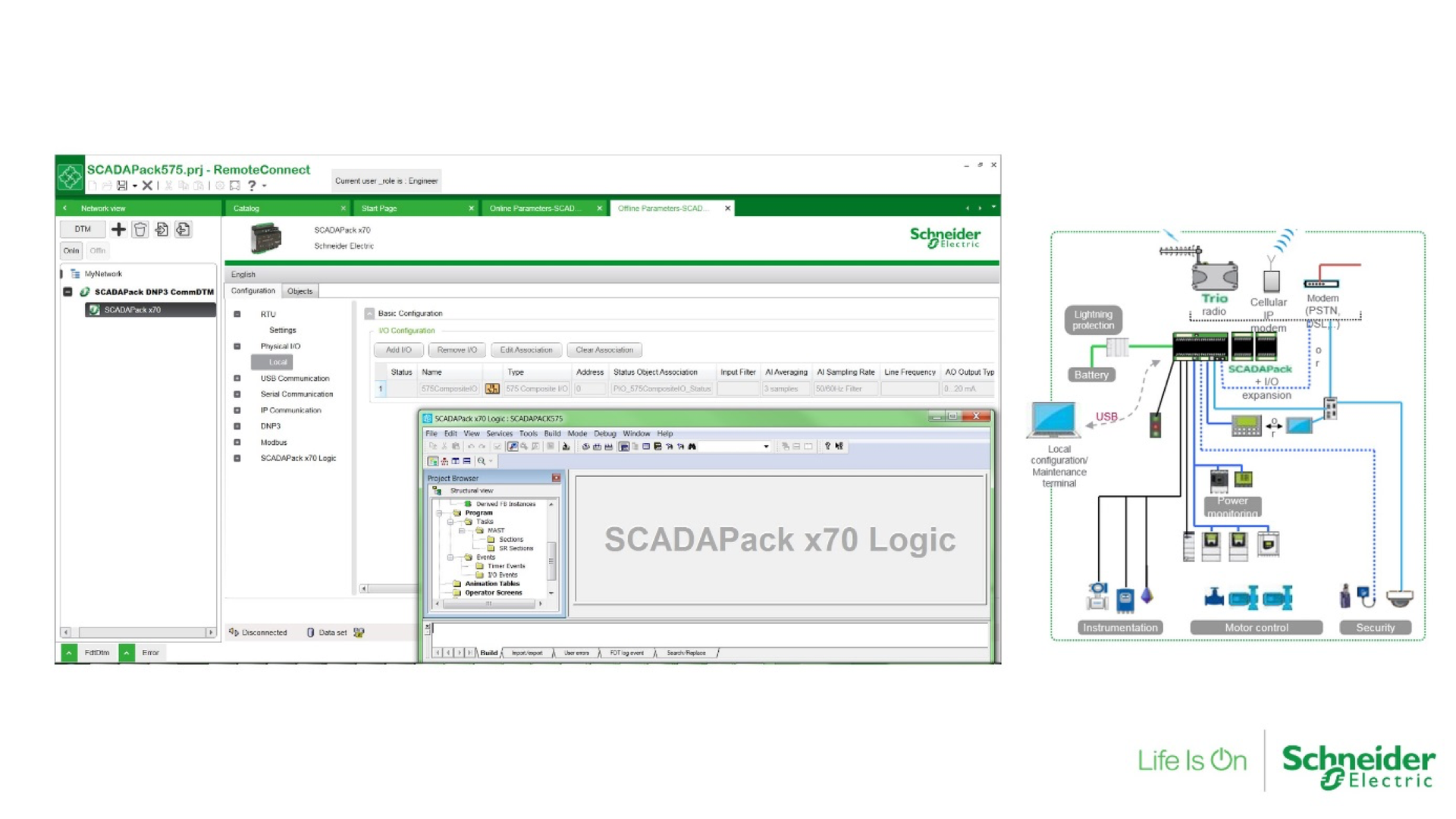Switch to the Objects tab
The image size is (1456, 819).
(300, 291)
